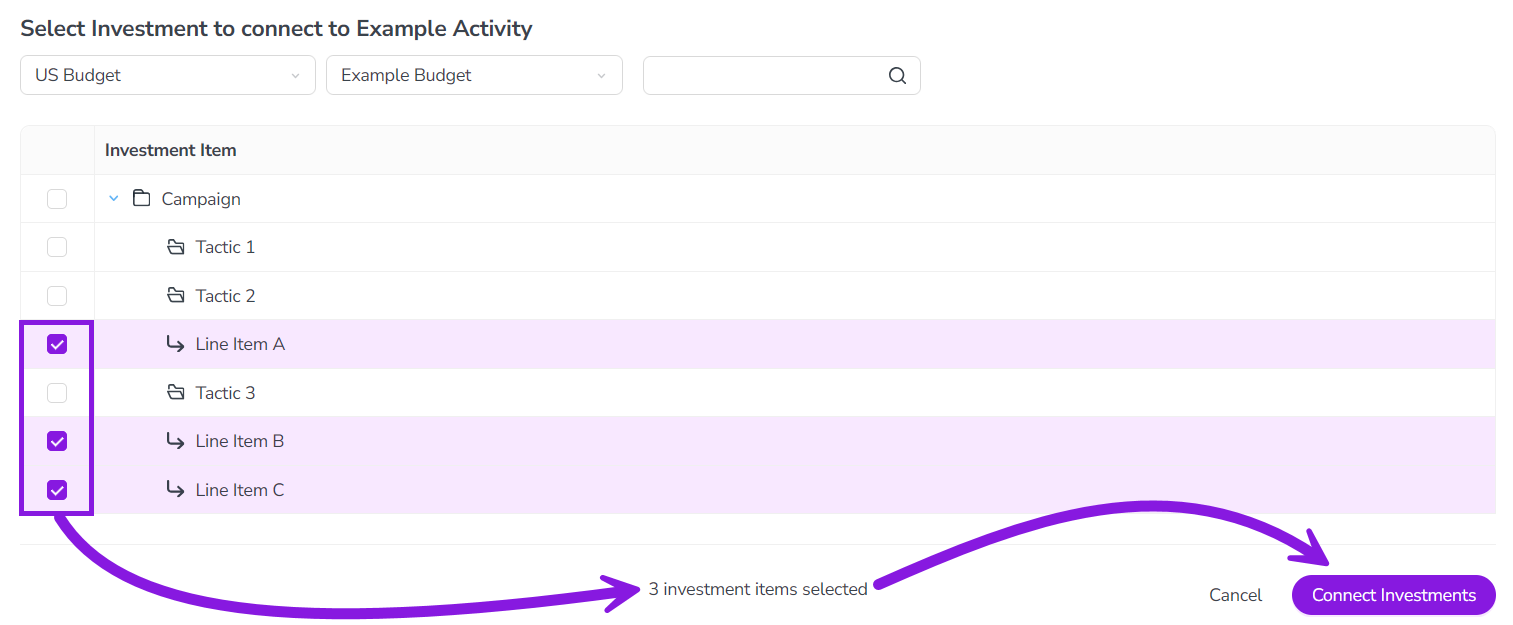The image size is (1513, 625).
Task: Click the Tactic 3 open-folder icon
Action: point(176,393)
